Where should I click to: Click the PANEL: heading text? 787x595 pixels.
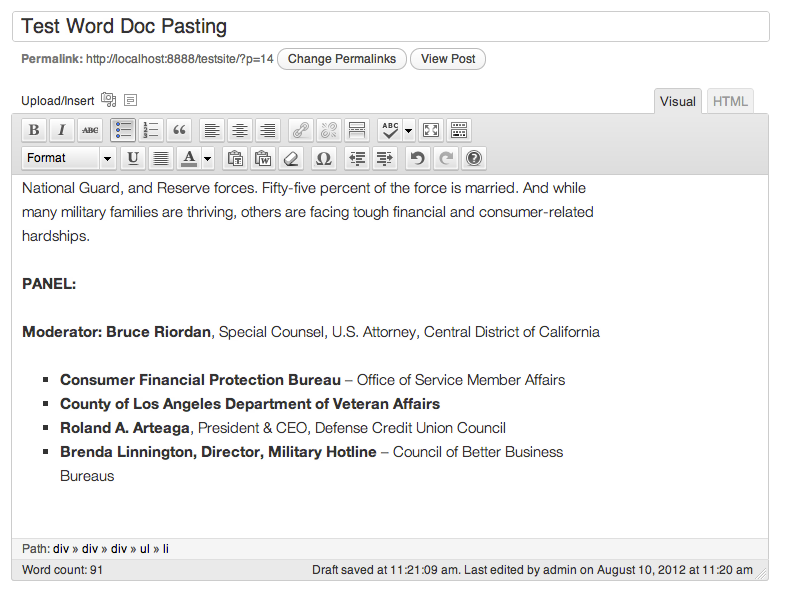click(49, 284)
